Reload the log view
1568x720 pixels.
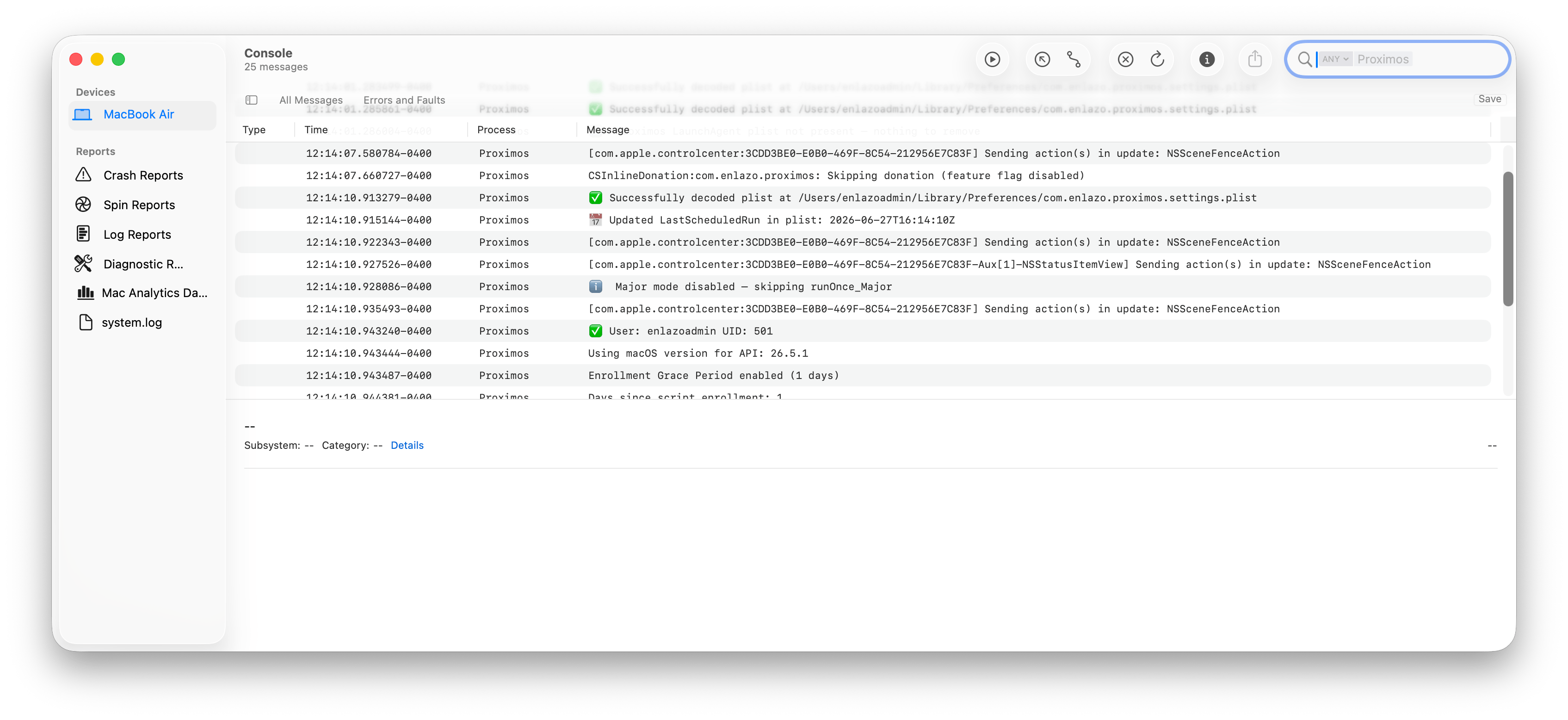1157,59
